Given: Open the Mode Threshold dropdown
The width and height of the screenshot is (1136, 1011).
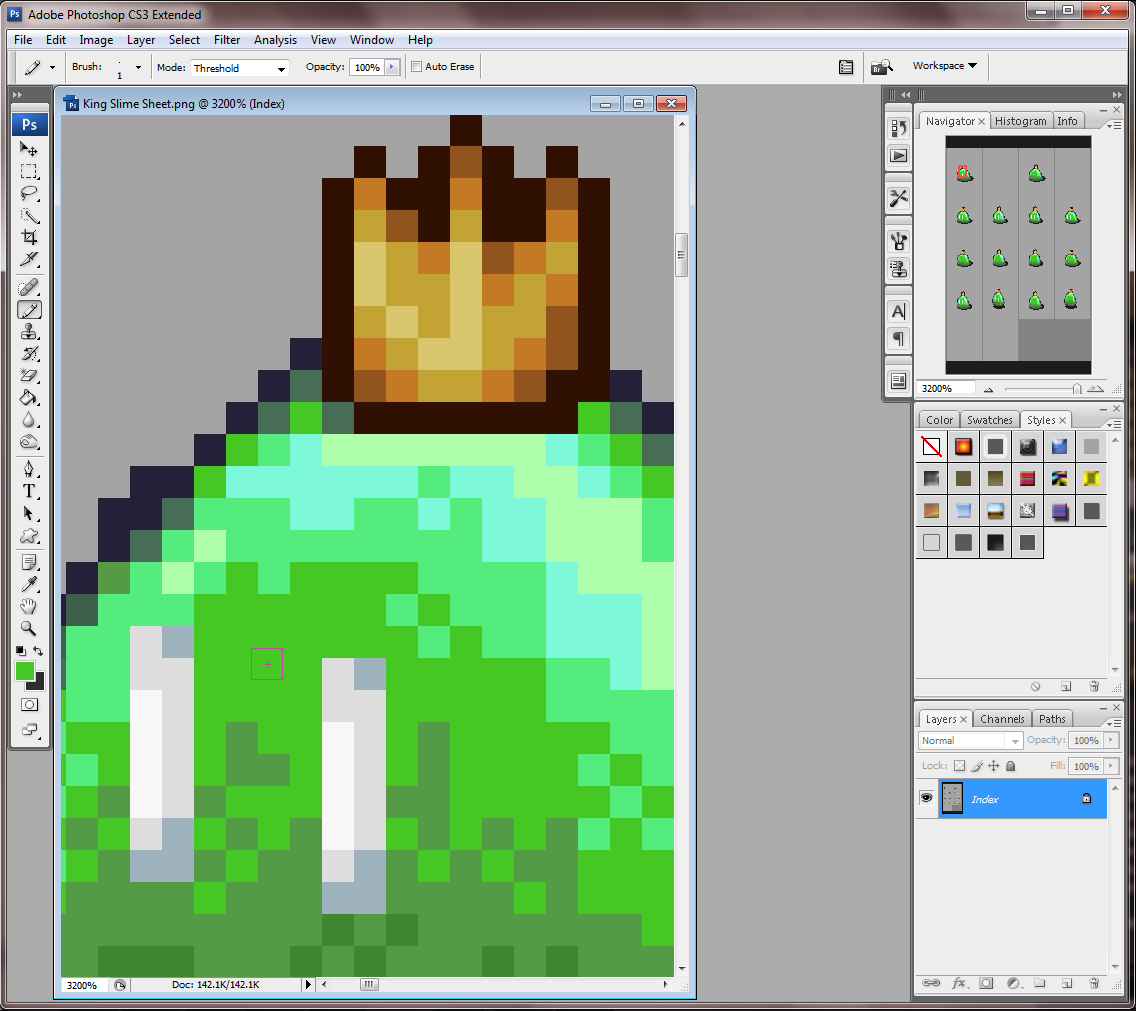Looking at the screenshot, I should click(x=240, y=68).
